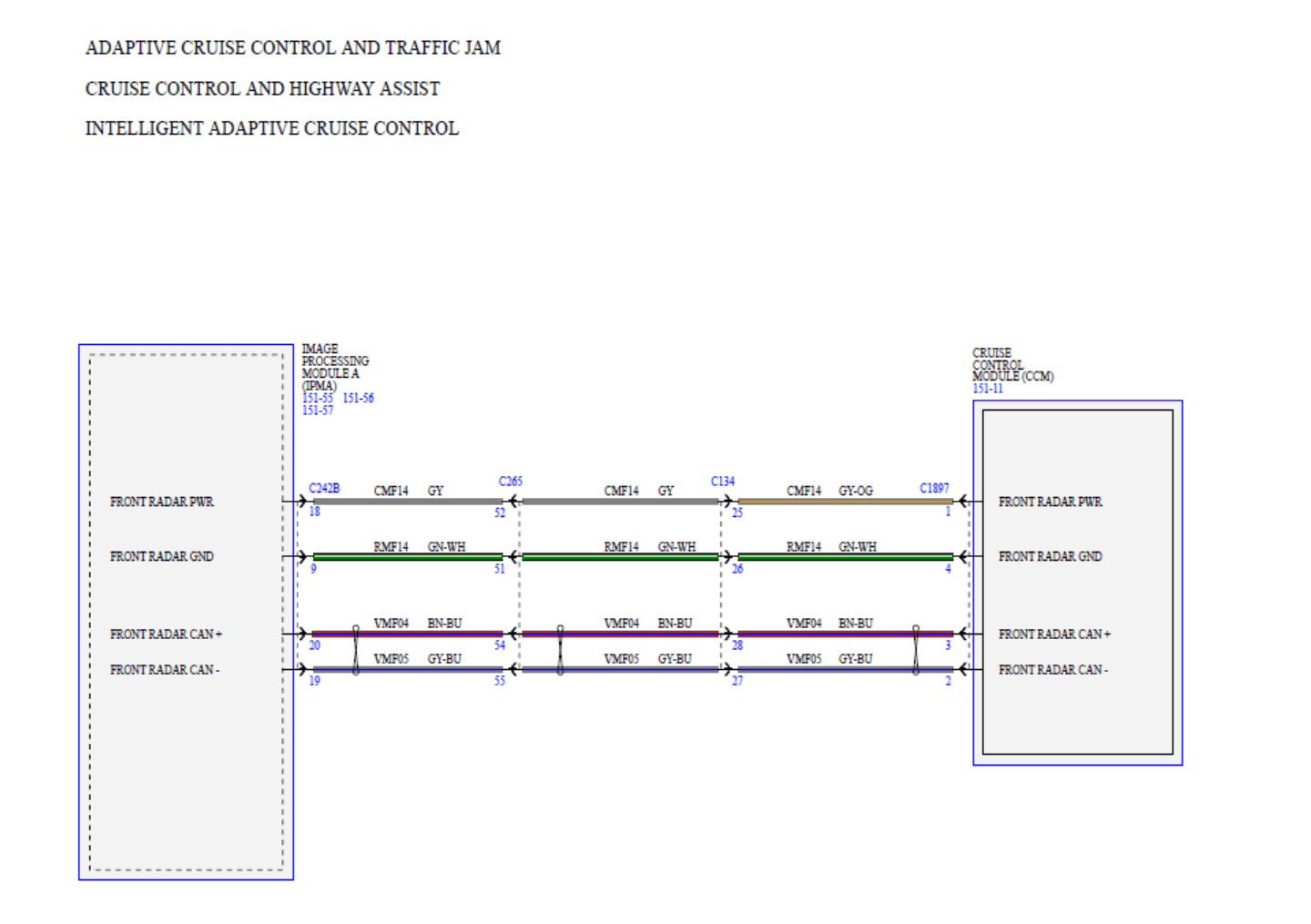
Task: Select FRONT RADAR PWR label in the IPMA box
Action: point(162,502)
